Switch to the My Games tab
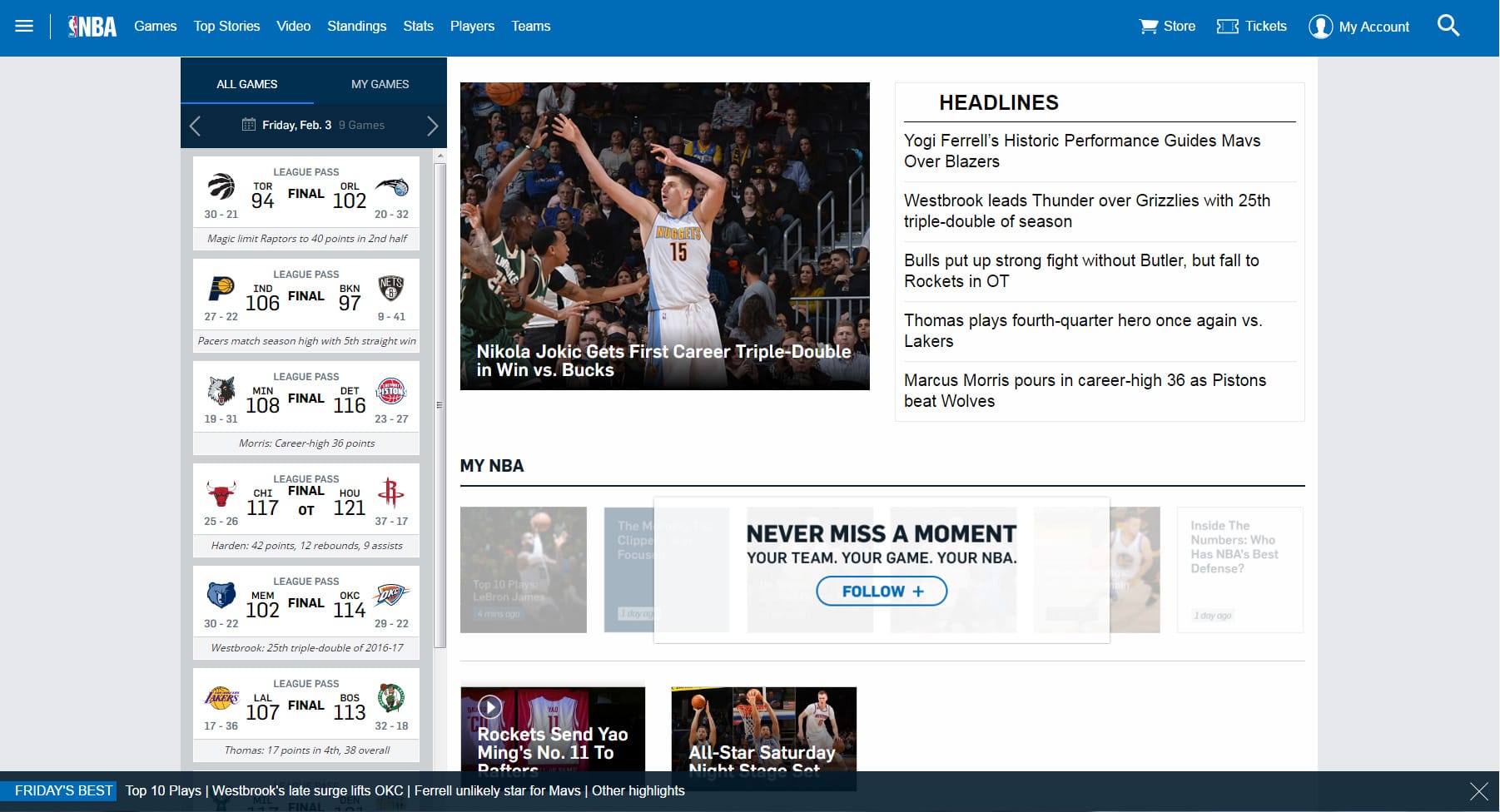 pos(380,84)
